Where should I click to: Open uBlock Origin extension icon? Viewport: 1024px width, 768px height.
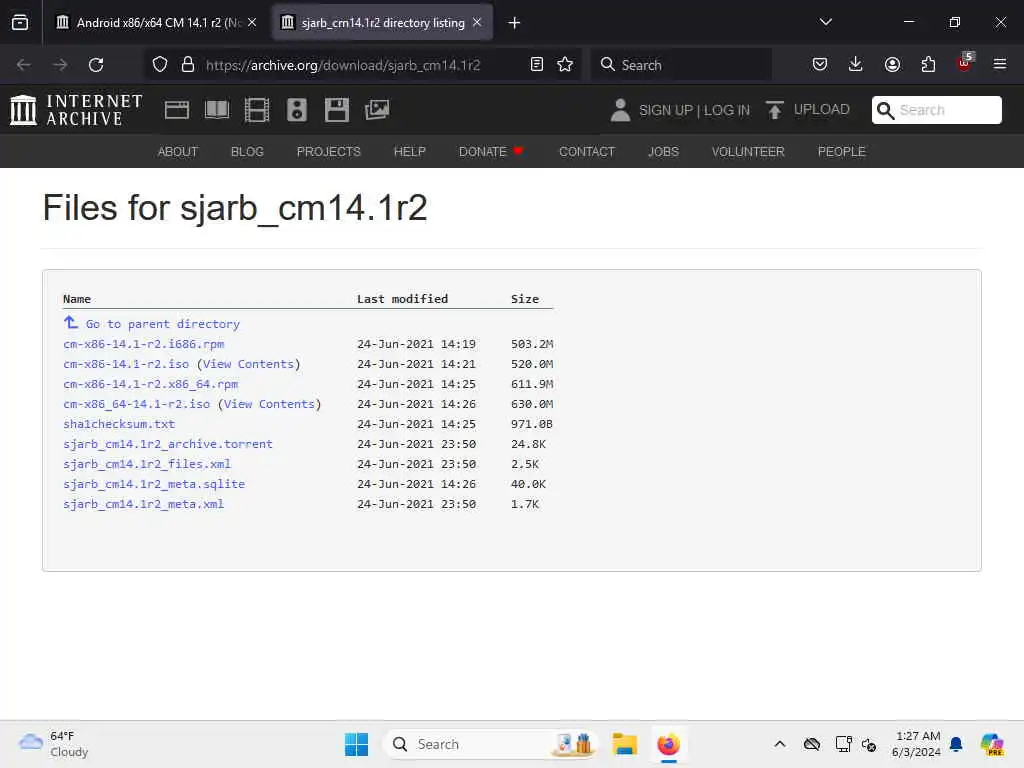965,63
